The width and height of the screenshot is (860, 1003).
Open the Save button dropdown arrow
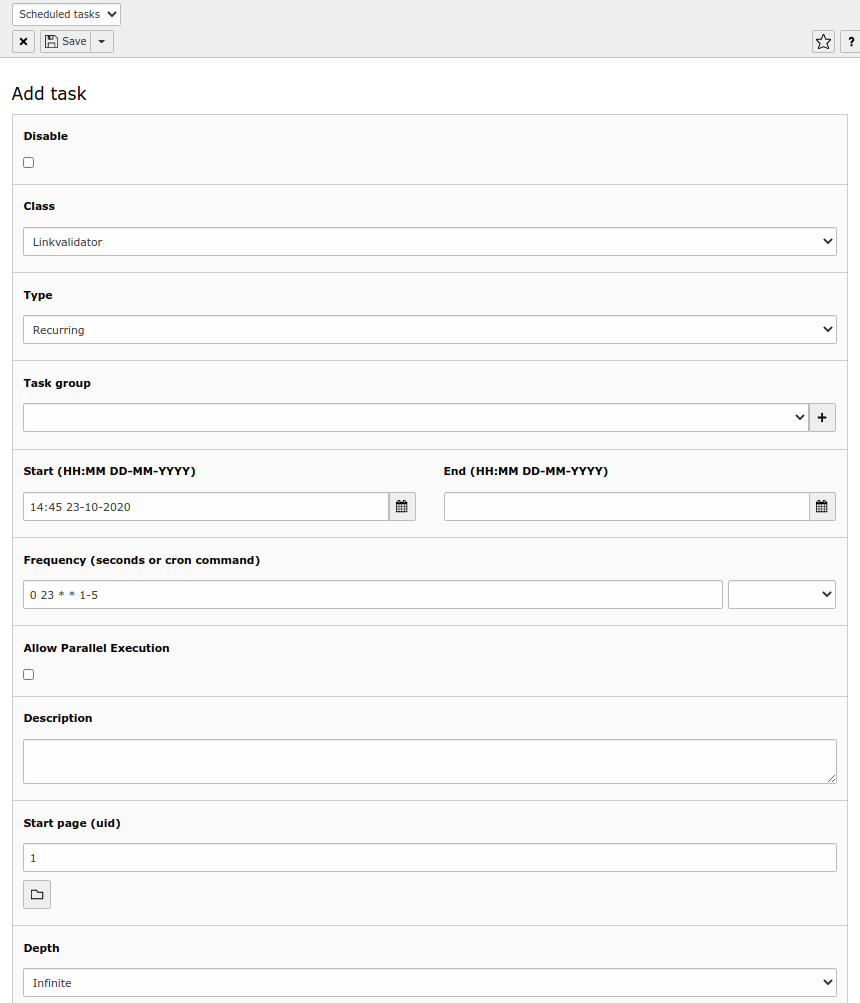pyautogui.click(x=101, y=41)
